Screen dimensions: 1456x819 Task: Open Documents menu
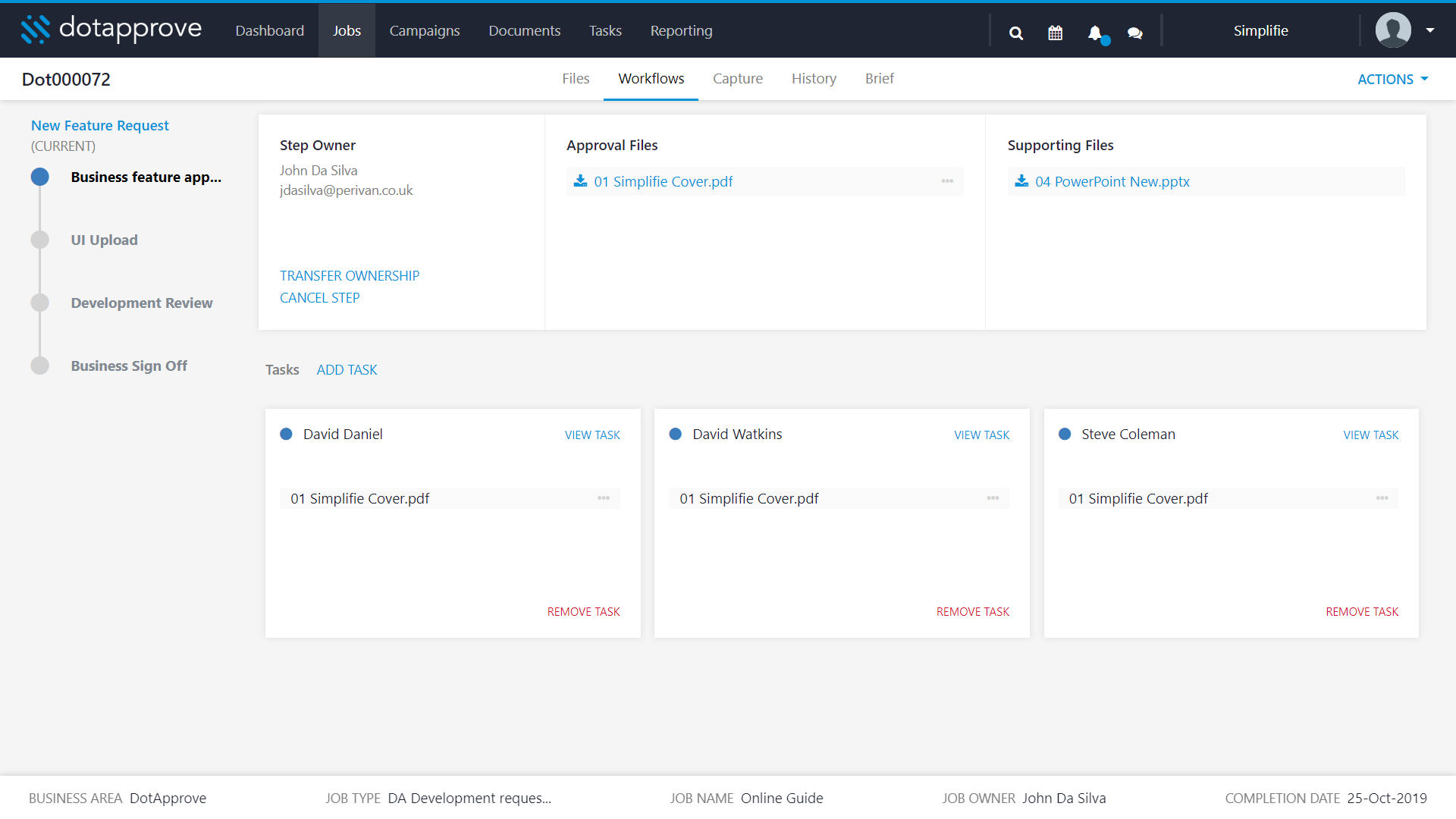click(x=524, y=30)
